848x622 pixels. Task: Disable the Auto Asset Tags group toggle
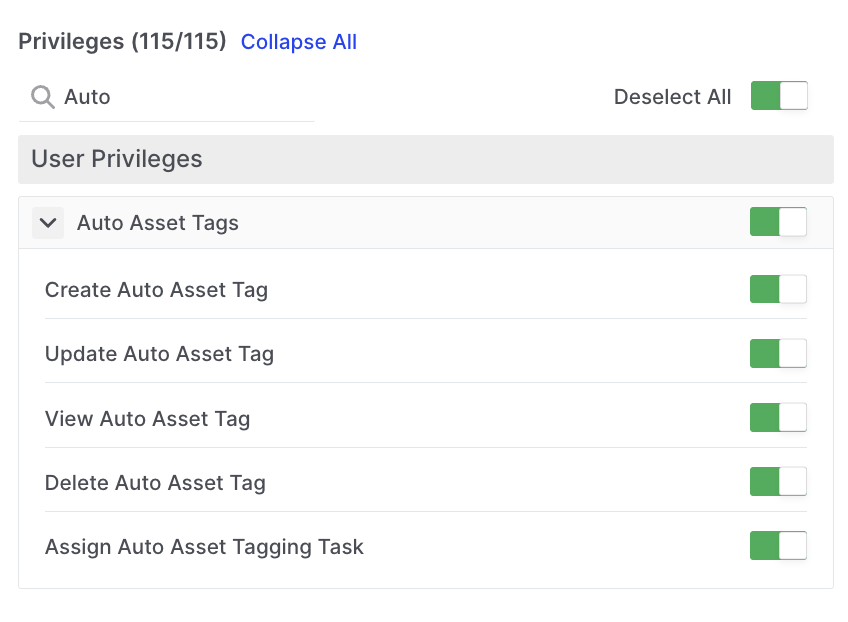tap(777, 222)
